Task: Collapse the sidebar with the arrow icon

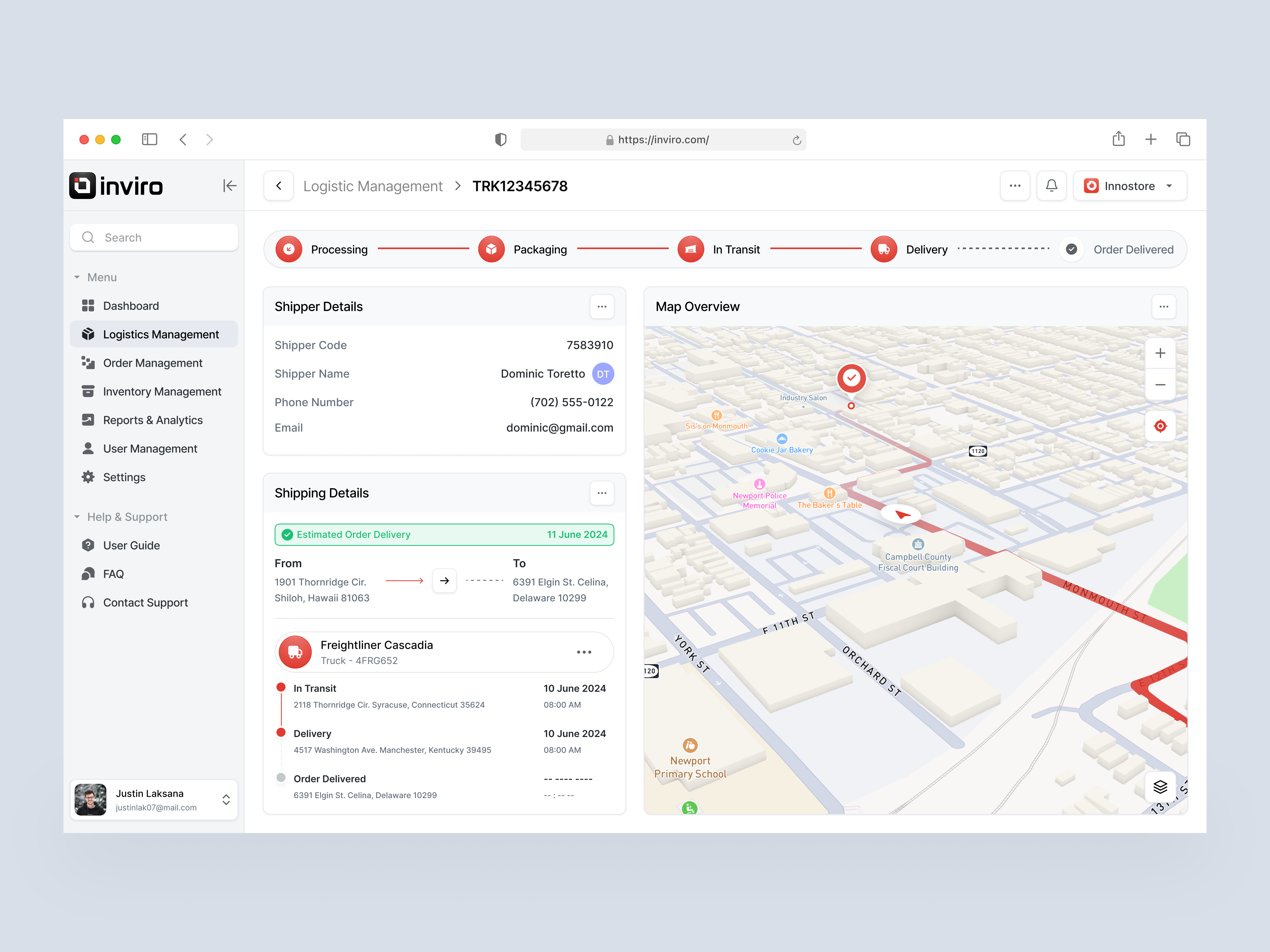Action: [x=229, y=186]
